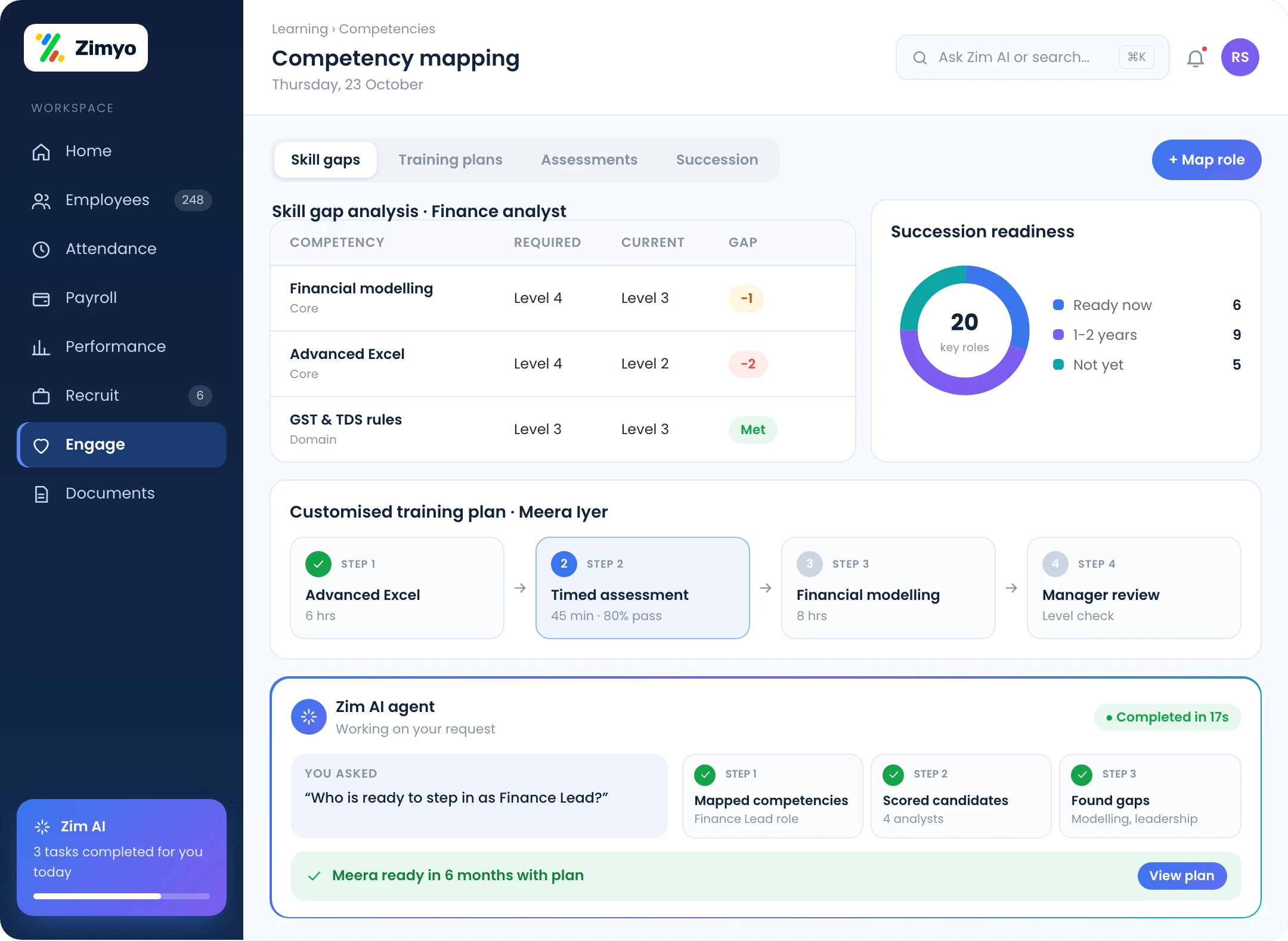Open Attendance clock icon

[41, 249]
